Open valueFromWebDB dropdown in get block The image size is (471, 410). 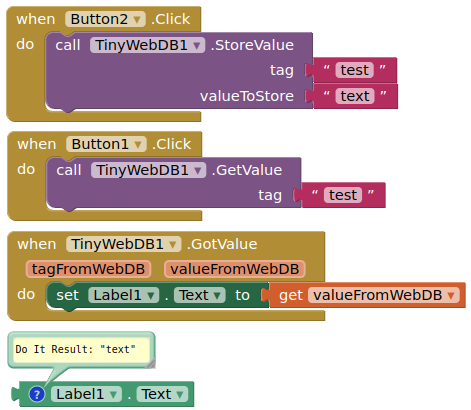tap(384, 295)
